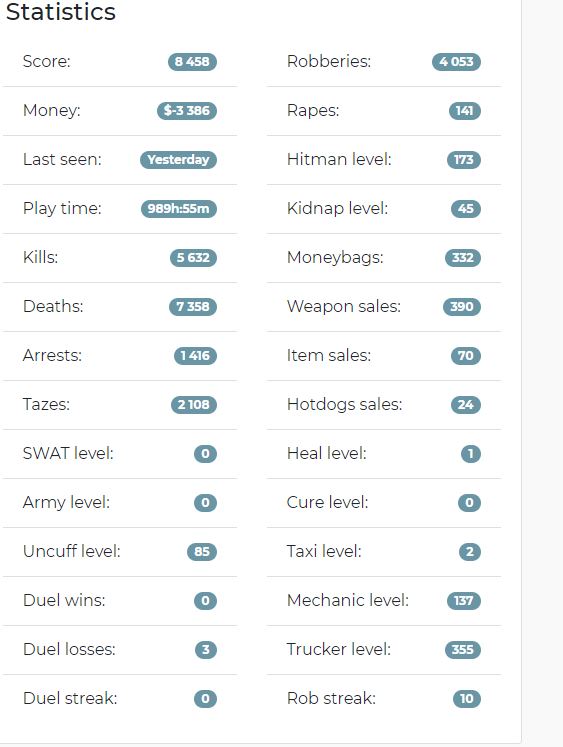Click the Arrests badge 1 416

click(x=195, y=355)
